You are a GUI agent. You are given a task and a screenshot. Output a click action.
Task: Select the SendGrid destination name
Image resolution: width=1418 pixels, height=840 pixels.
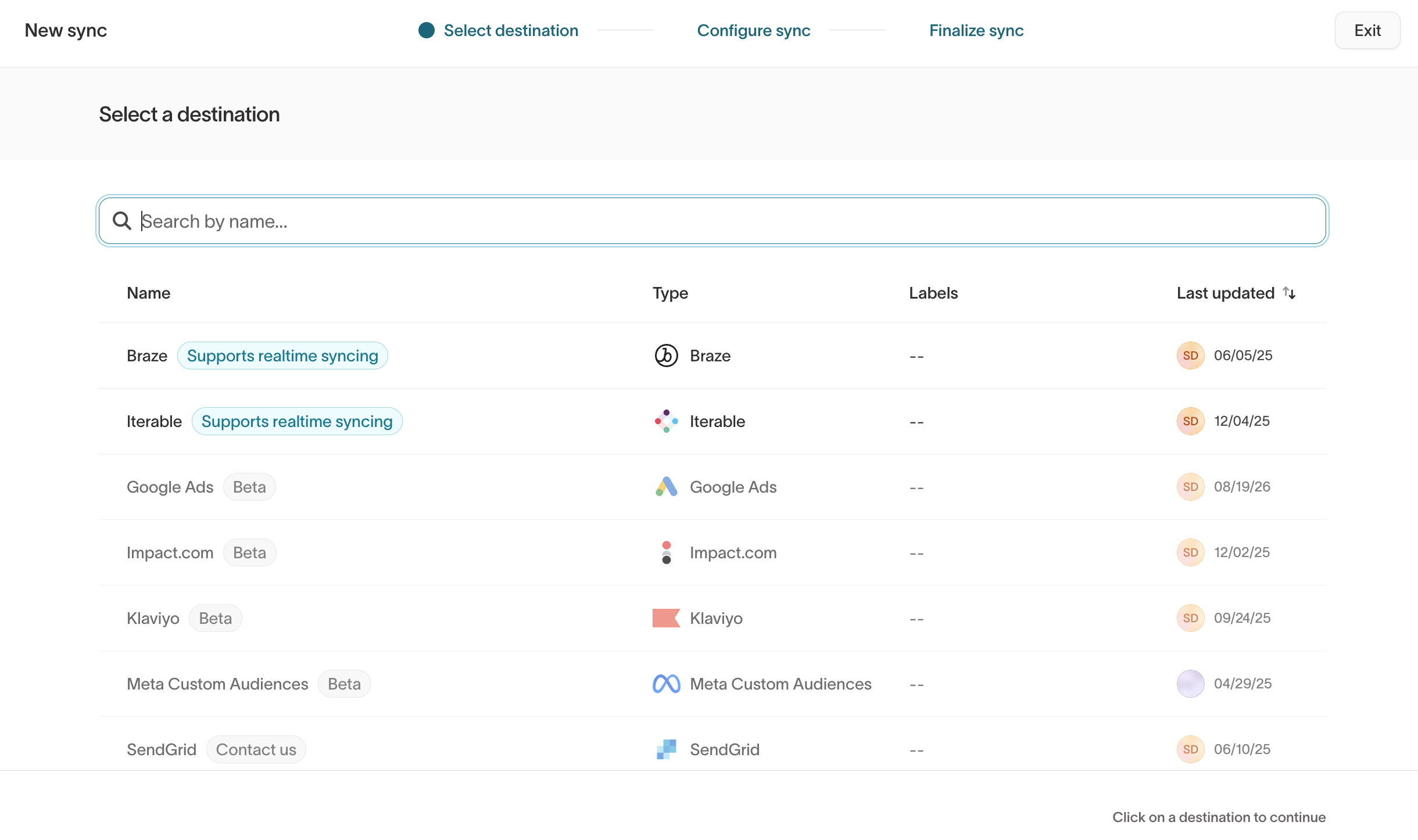tap(162, 749)
